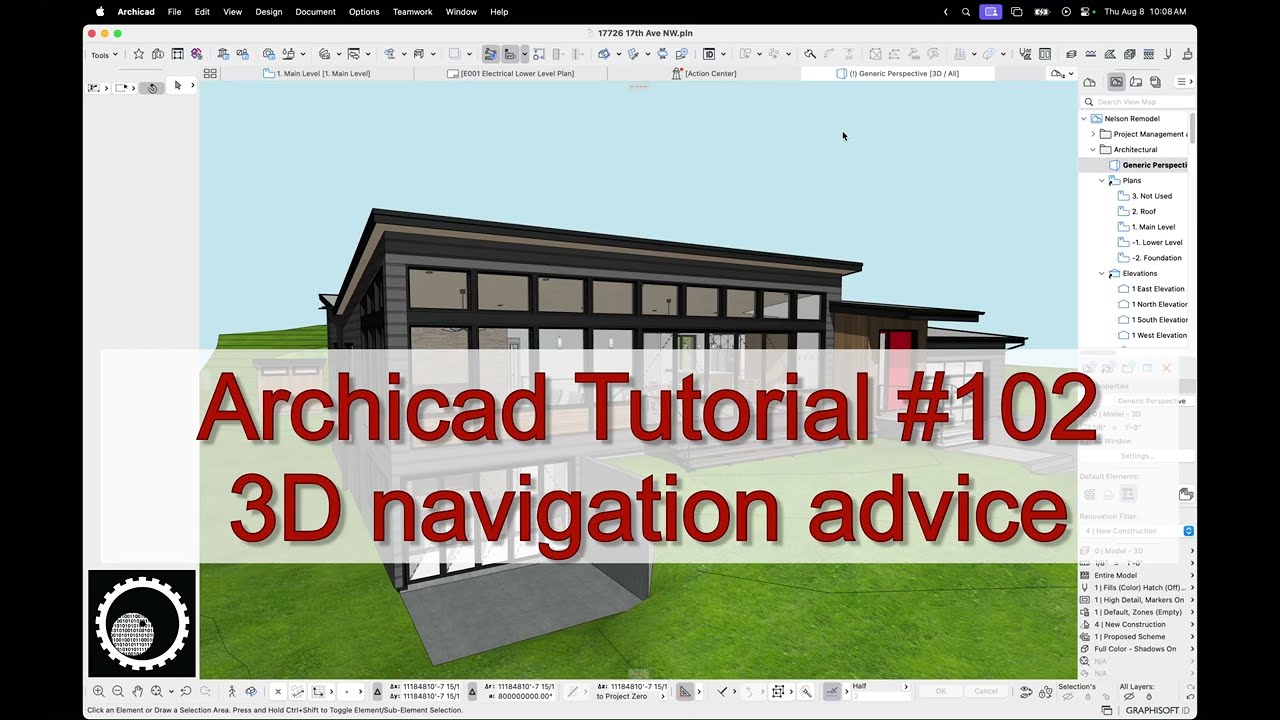Collapse the Plans group

click(x=1102, y=181)
